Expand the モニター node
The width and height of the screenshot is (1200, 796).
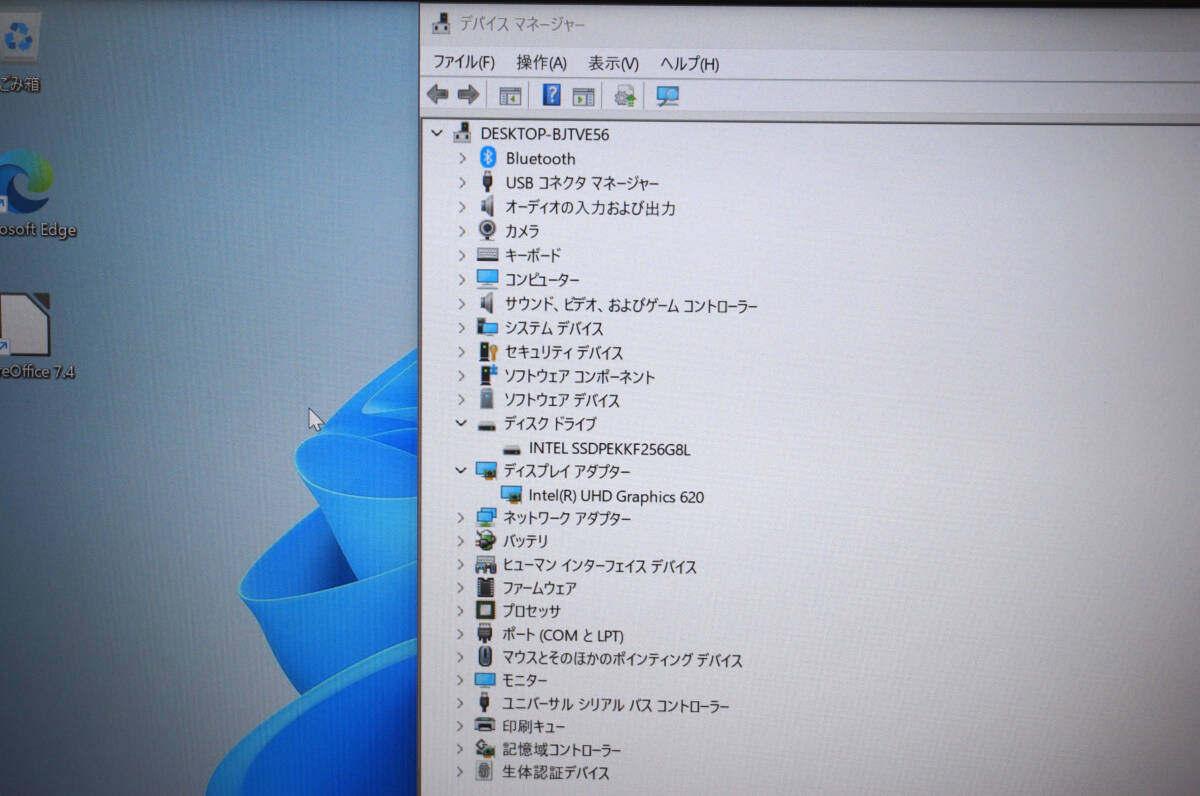pos(460,680)
